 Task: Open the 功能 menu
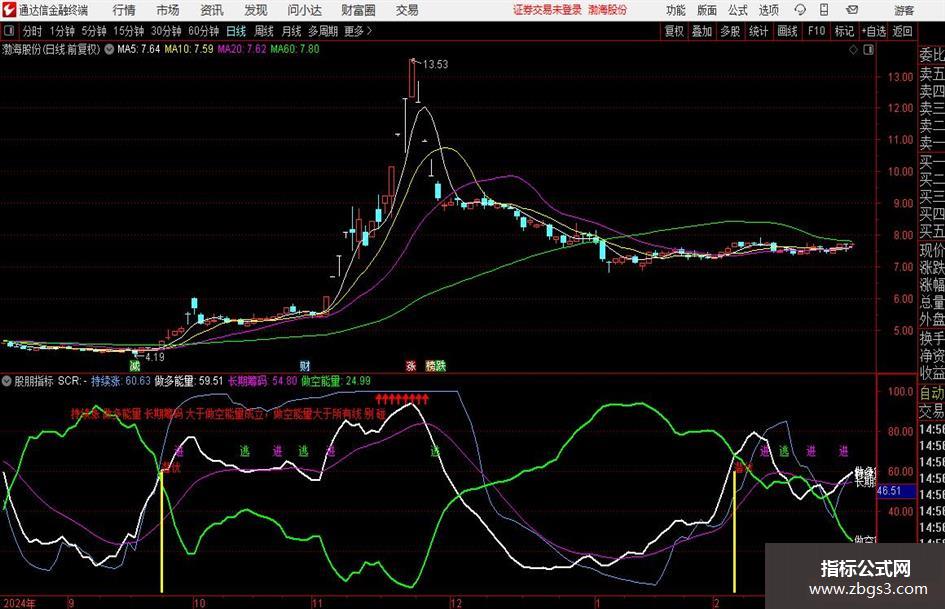pyautogui.click(x=676, y=10)
